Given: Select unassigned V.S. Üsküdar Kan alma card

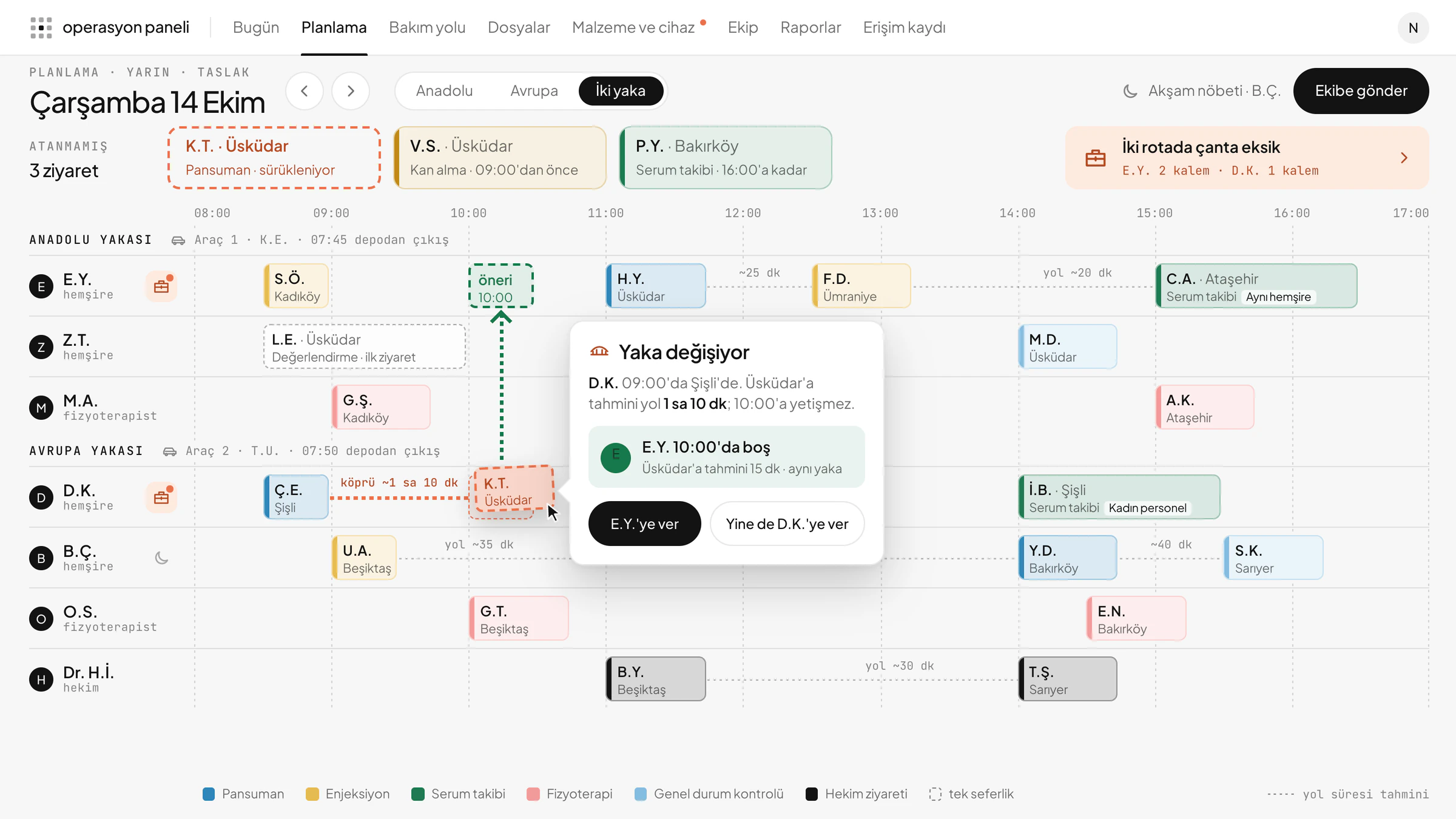Looking at the screenshot, I should (500, 158).
